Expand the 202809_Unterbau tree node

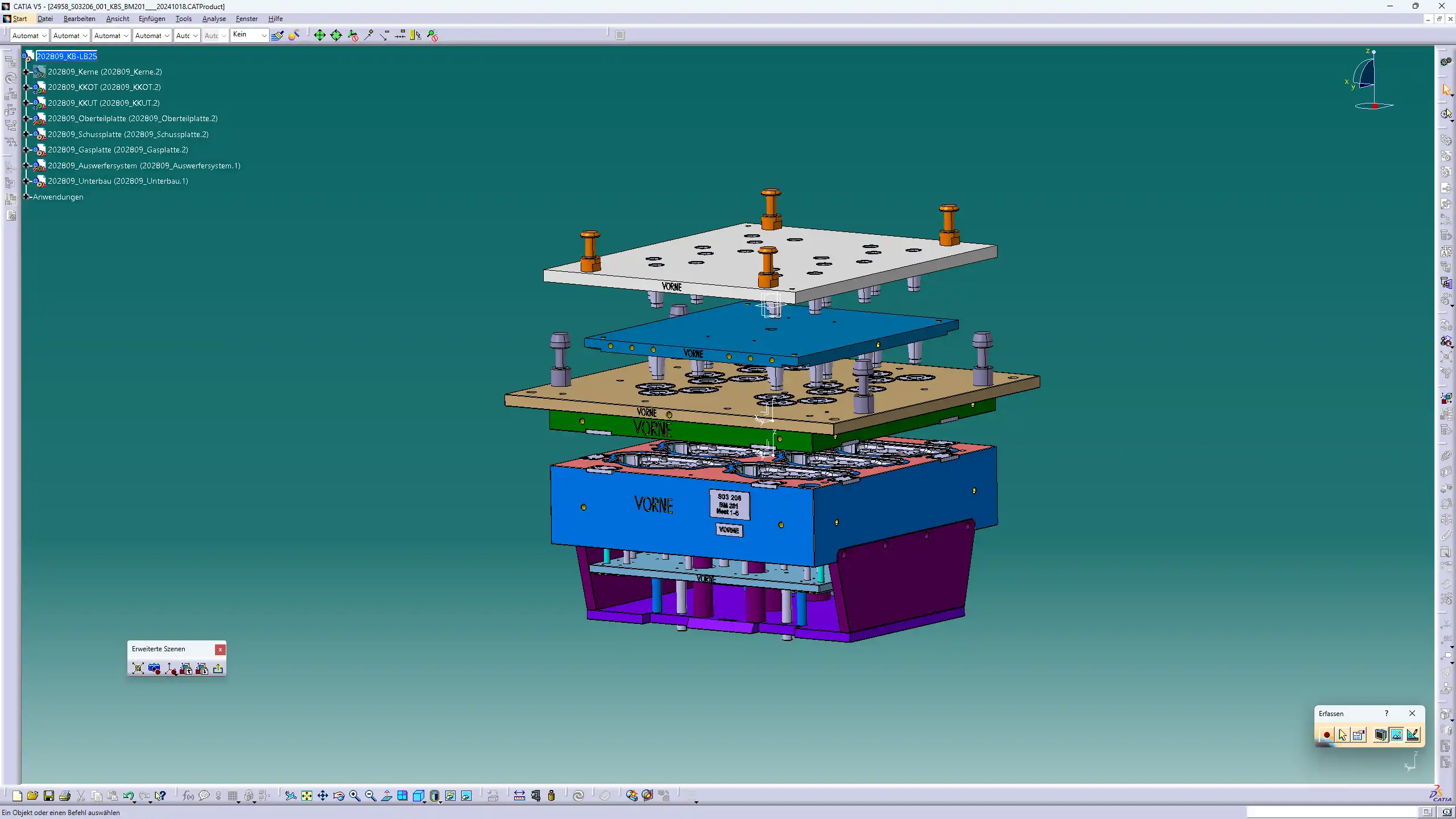pos(26,181)
